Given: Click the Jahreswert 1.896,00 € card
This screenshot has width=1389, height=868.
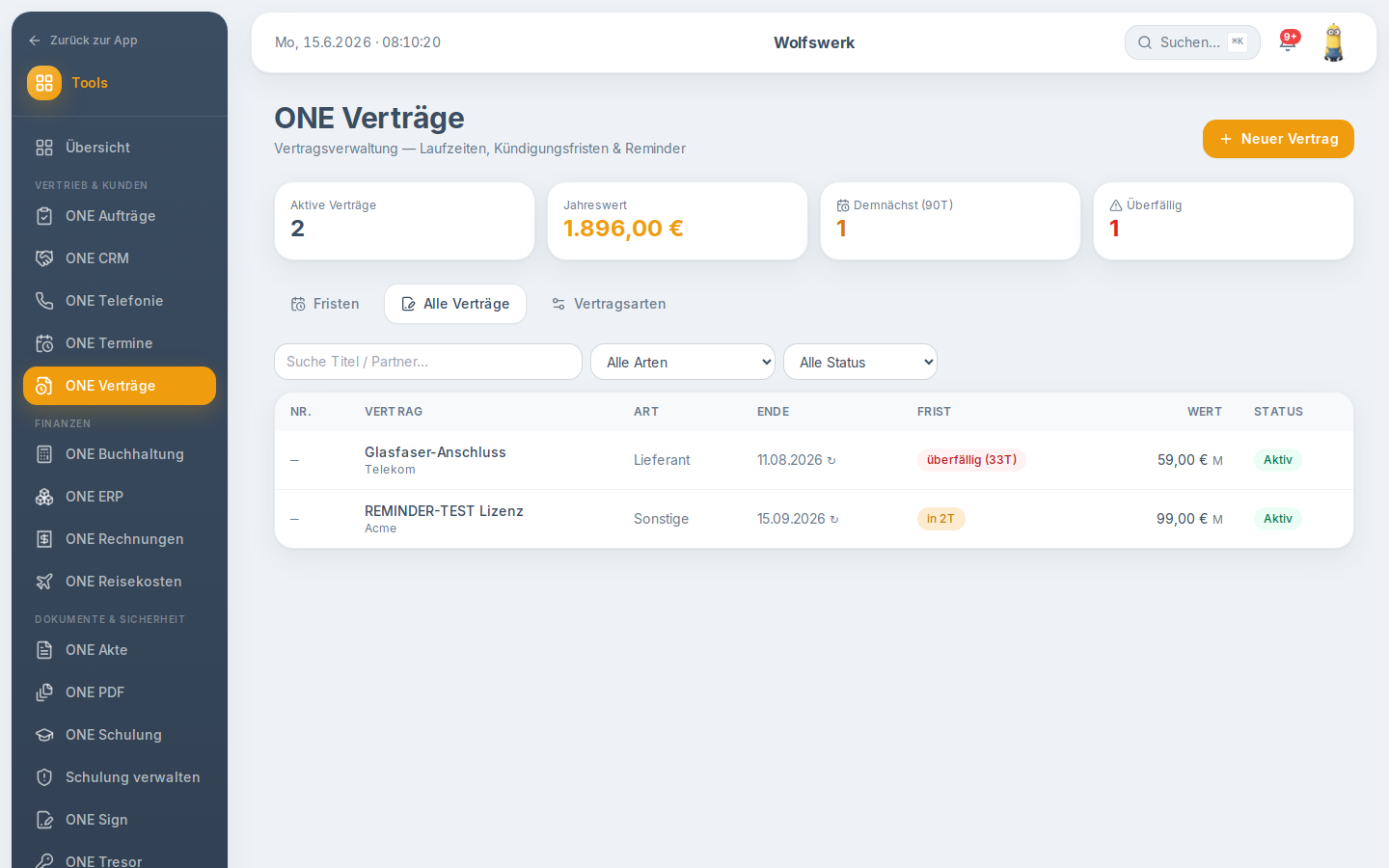Looking at the screenshot, I should point(677,221).
